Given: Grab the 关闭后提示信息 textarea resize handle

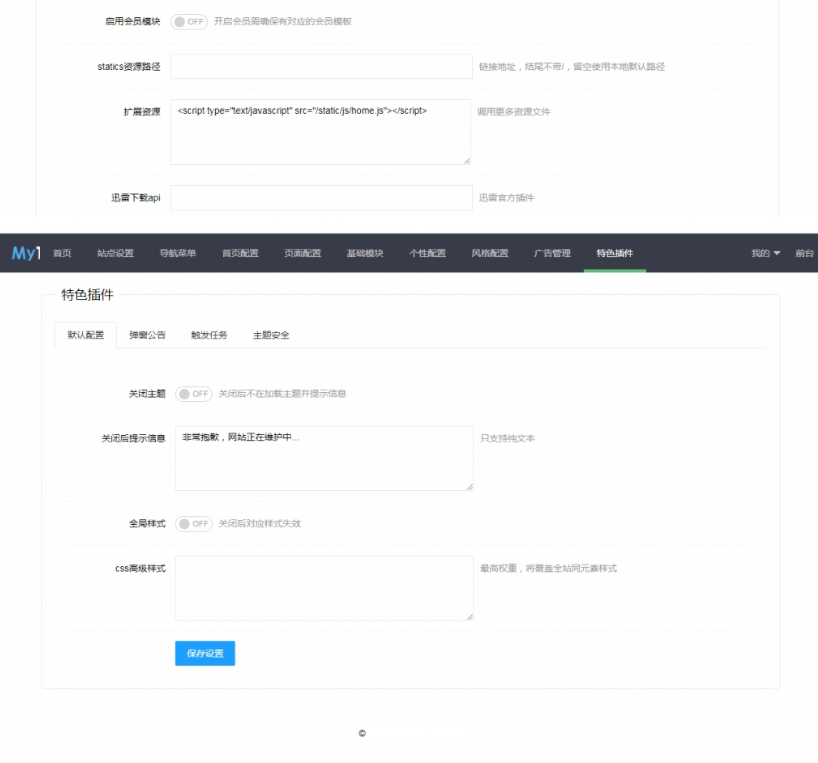Looking at the screenshot, I should 470,487.
